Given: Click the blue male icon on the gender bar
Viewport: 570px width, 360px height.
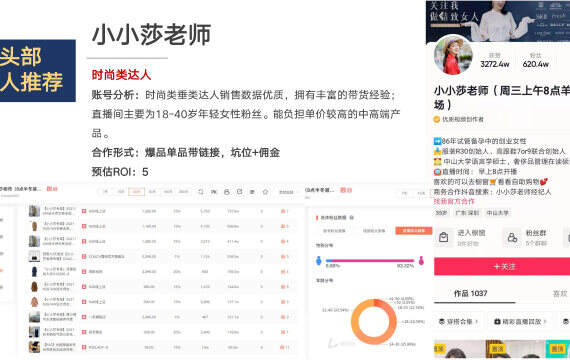Looking at the screenshot, I should coord(319,260).
